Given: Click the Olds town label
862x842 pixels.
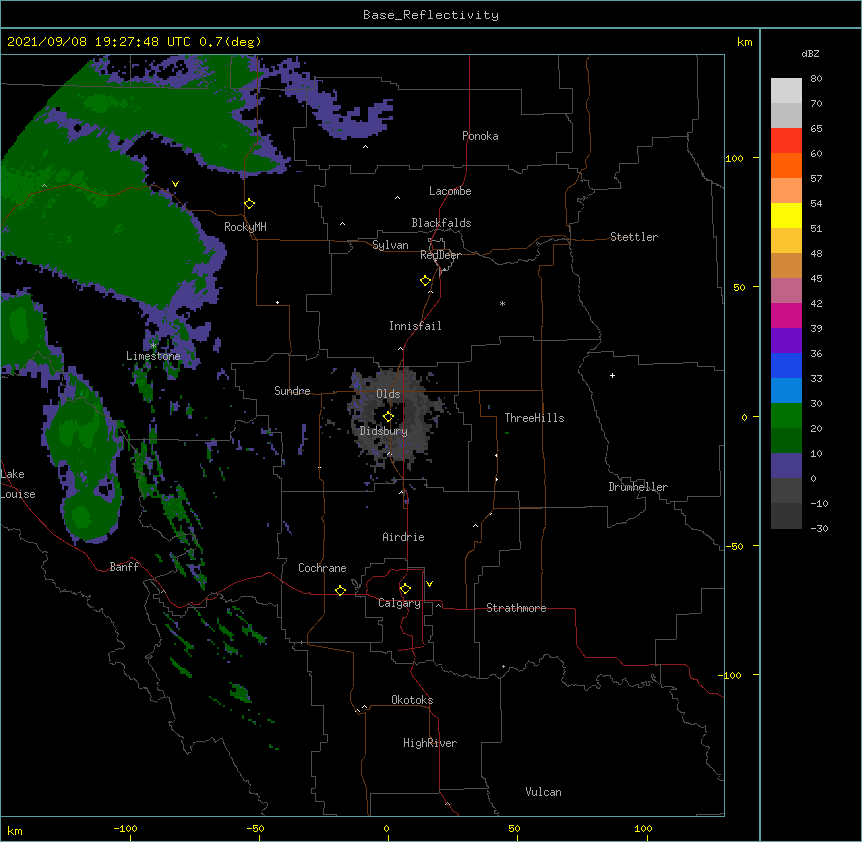Looking at the screenshot, I should click(388, 394).
